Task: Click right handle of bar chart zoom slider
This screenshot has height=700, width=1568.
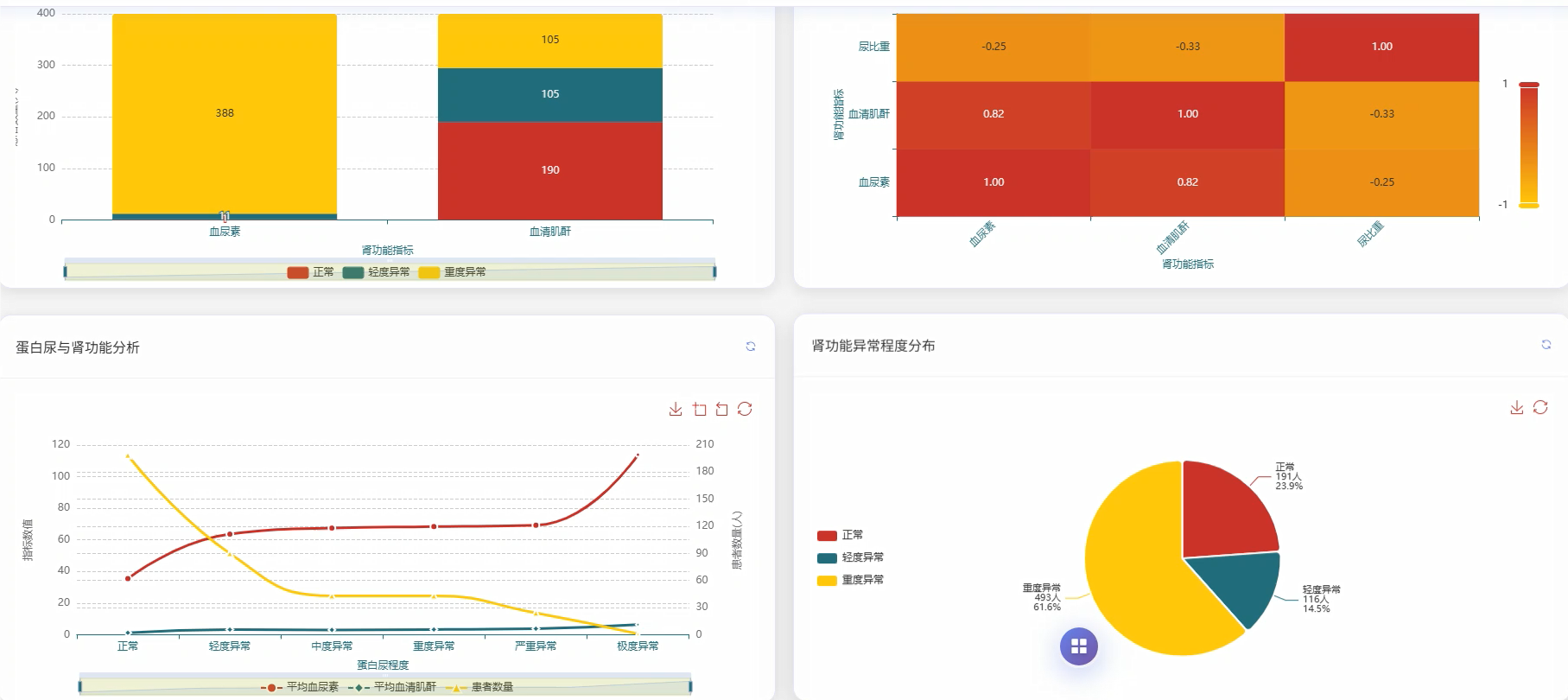Action: [x=714, y=271]
